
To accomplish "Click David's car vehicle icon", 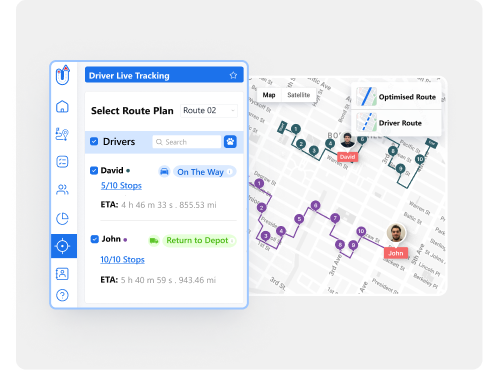I will click(x=164, y=172).
